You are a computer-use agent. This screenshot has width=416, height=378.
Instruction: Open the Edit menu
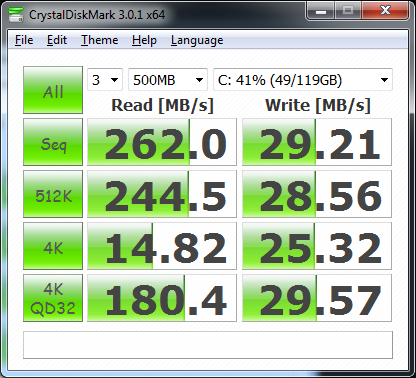[x=57, y=40]
